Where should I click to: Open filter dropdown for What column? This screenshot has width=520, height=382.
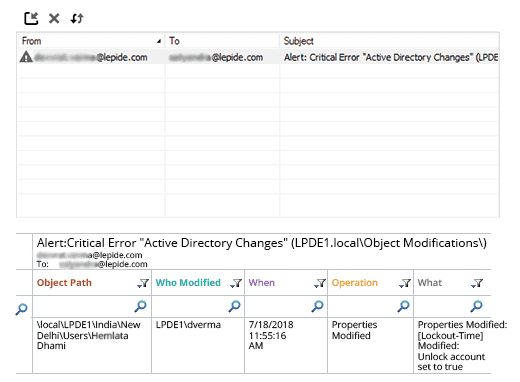click(477, 283)
